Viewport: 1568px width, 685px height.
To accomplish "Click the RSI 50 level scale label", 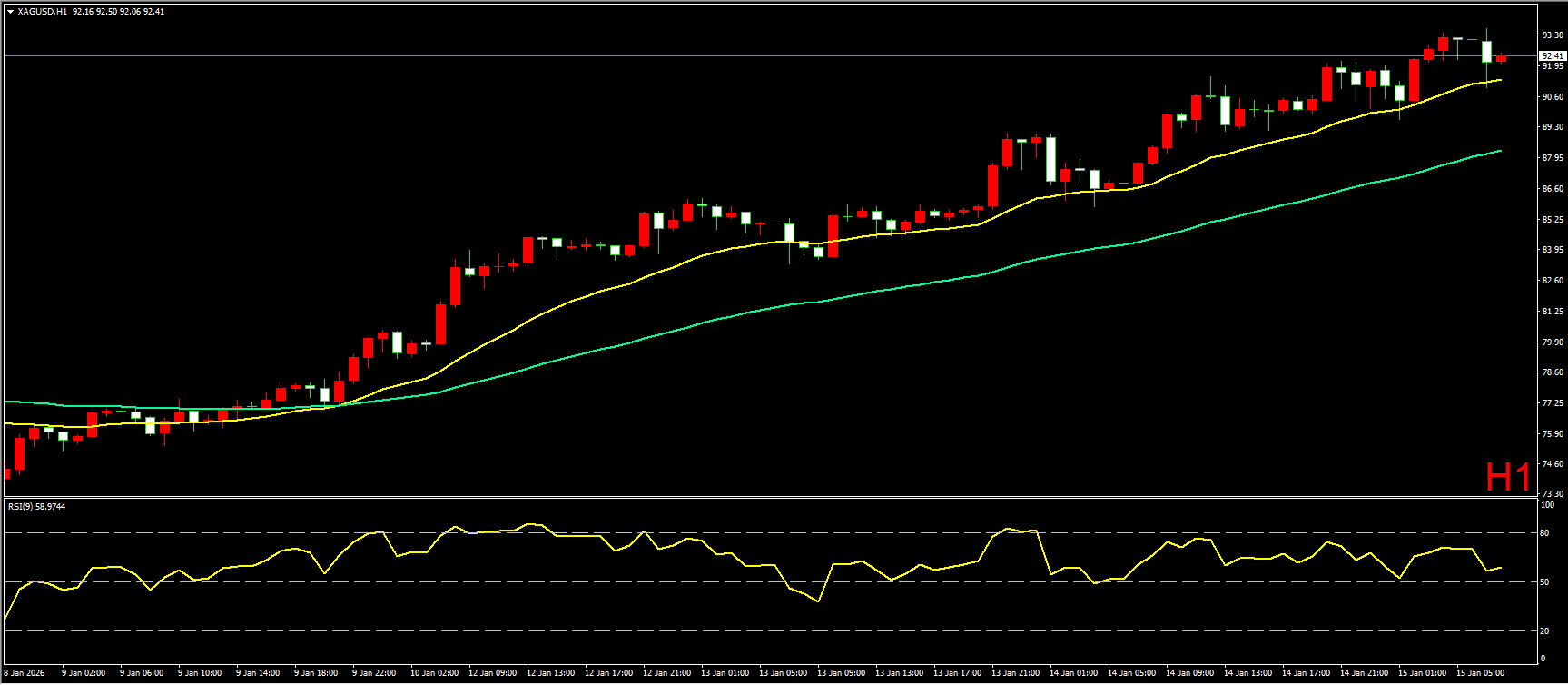I will pos(1544,582).
